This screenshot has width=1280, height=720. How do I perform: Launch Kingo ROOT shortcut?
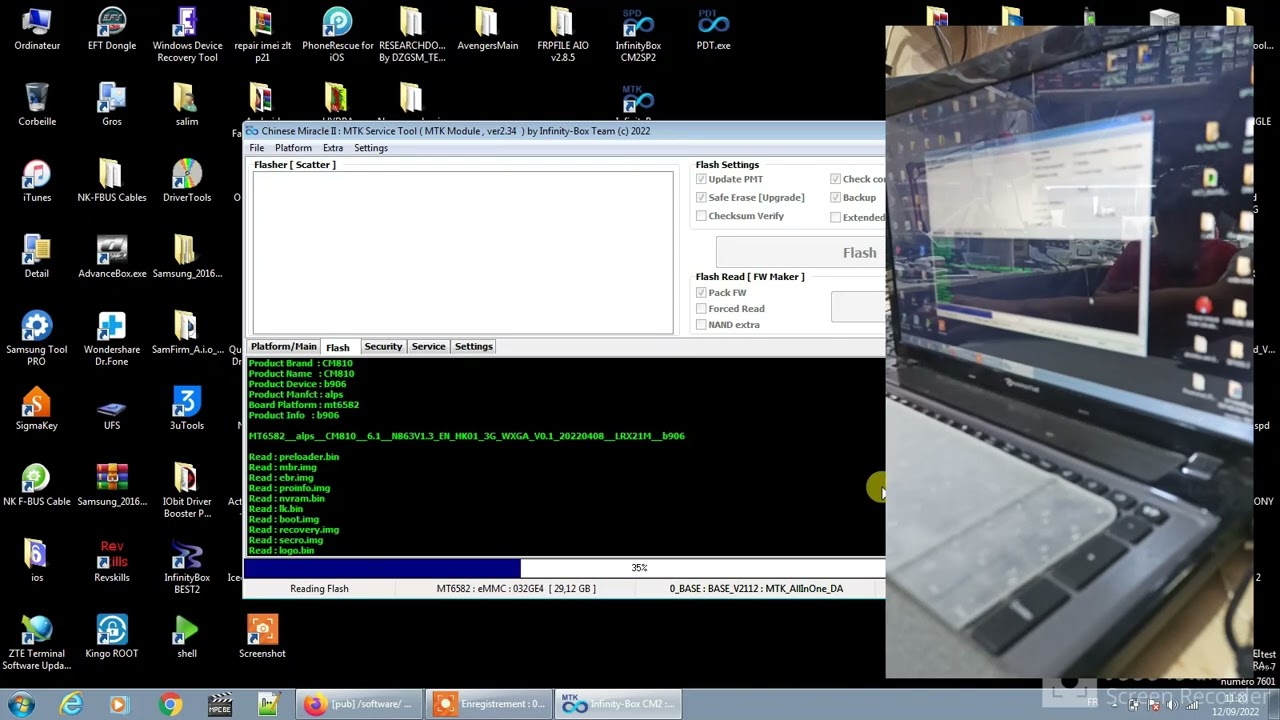(x=112, y=637)
